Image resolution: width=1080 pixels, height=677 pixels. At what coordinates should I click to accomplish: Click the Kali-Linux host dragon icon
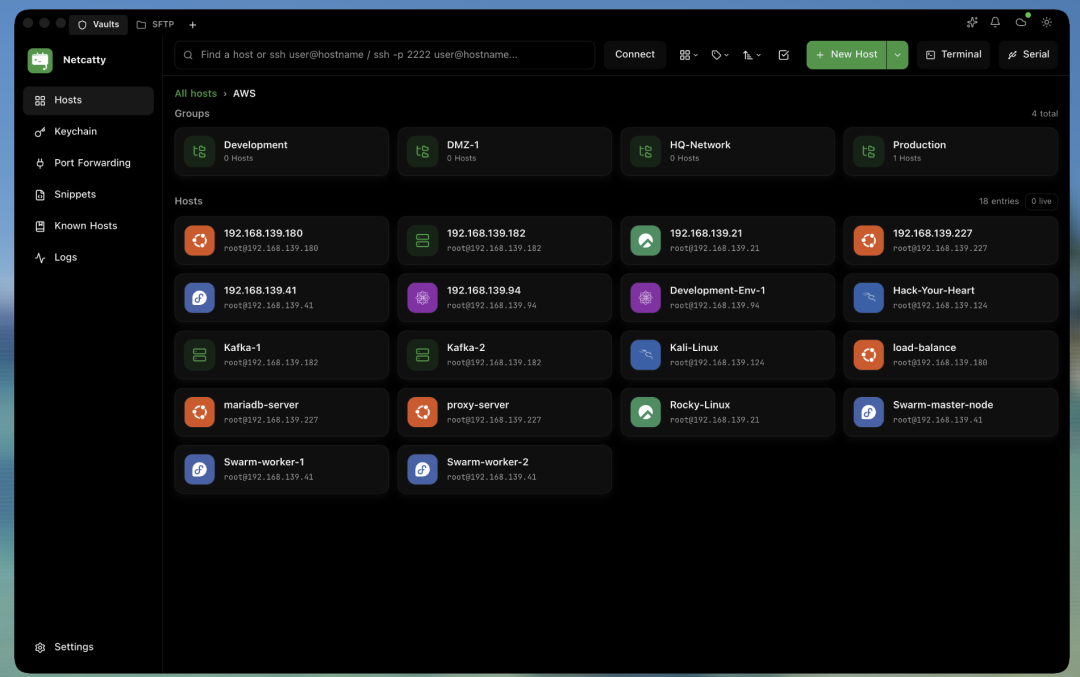point(645,355)
